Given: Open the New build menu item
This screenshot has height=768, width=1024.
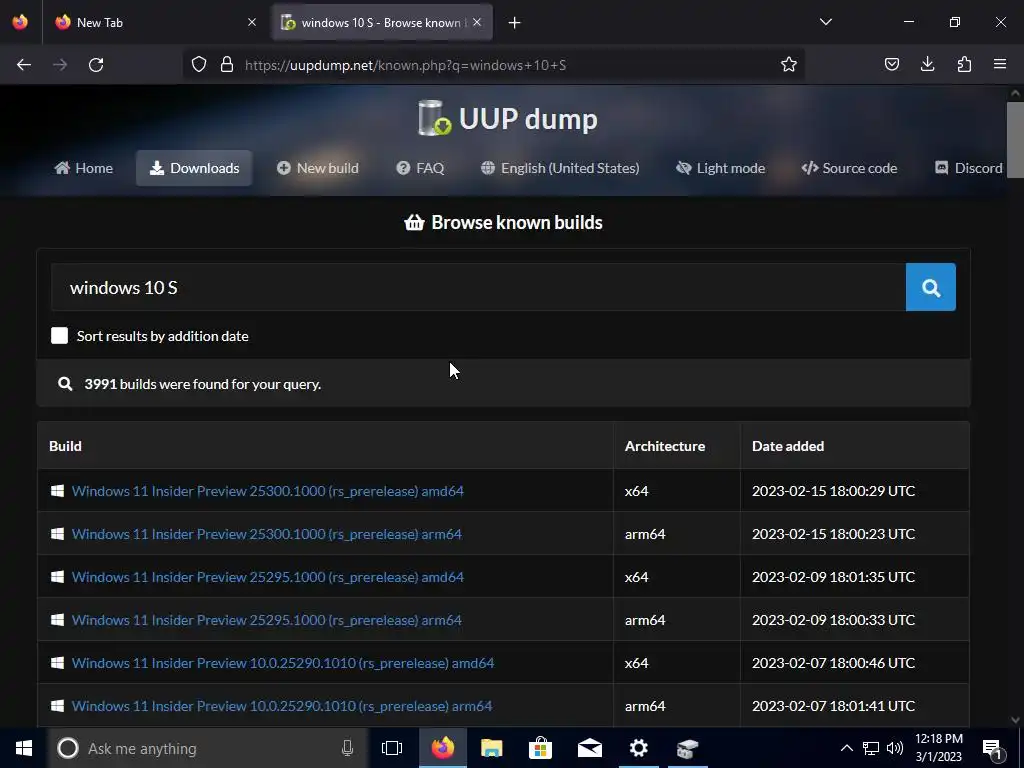Looking at the screenshot, I should [x=317, y=168].
